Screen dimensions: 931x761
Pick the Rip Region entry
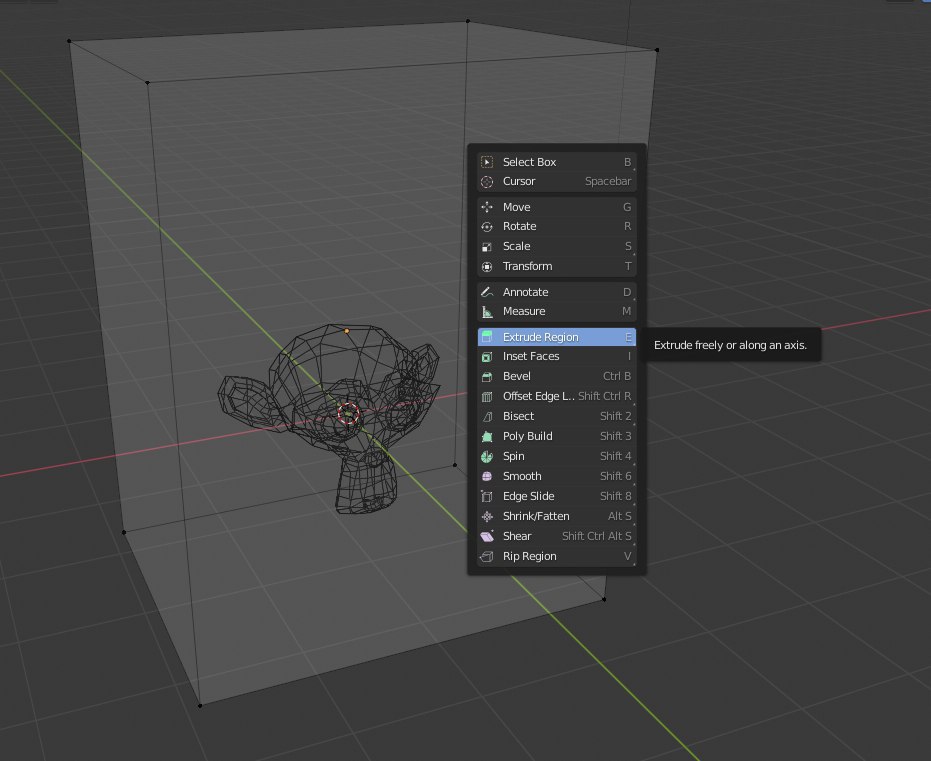tap(556, 557)
